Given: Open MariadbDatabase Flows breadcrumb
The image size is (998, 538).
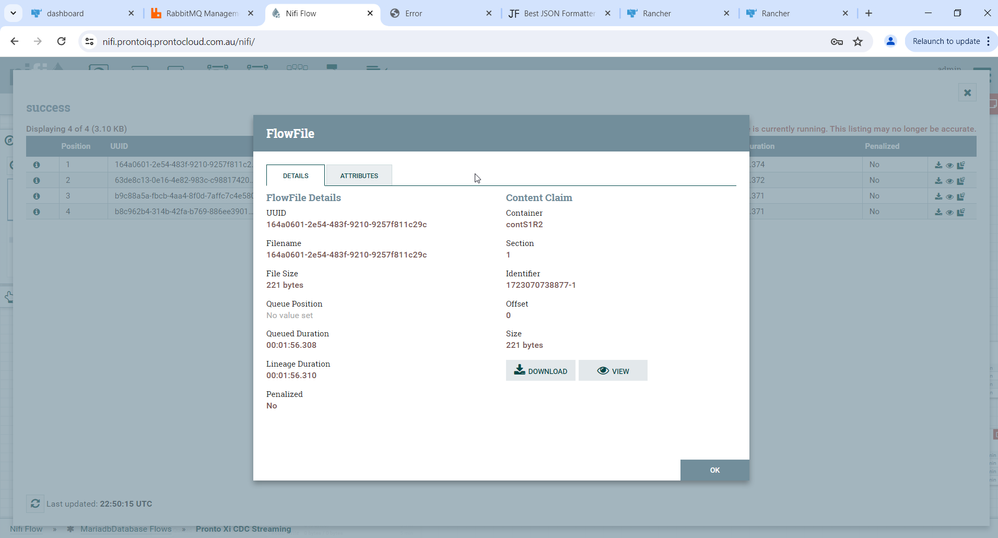Looking at the screenshot, I should [125, 529].
